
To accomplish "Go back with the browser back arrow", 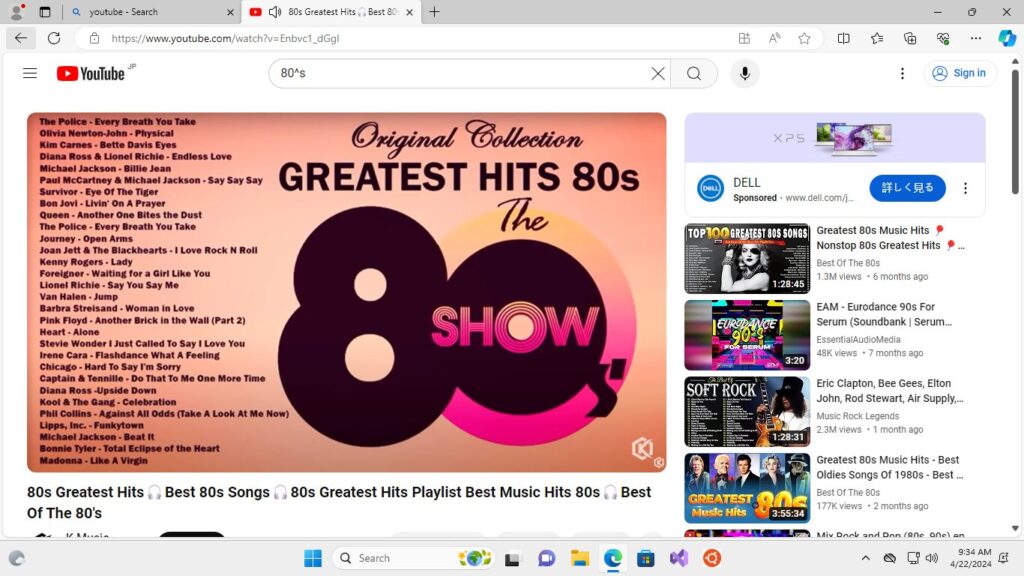I will [x=20, y=38].
